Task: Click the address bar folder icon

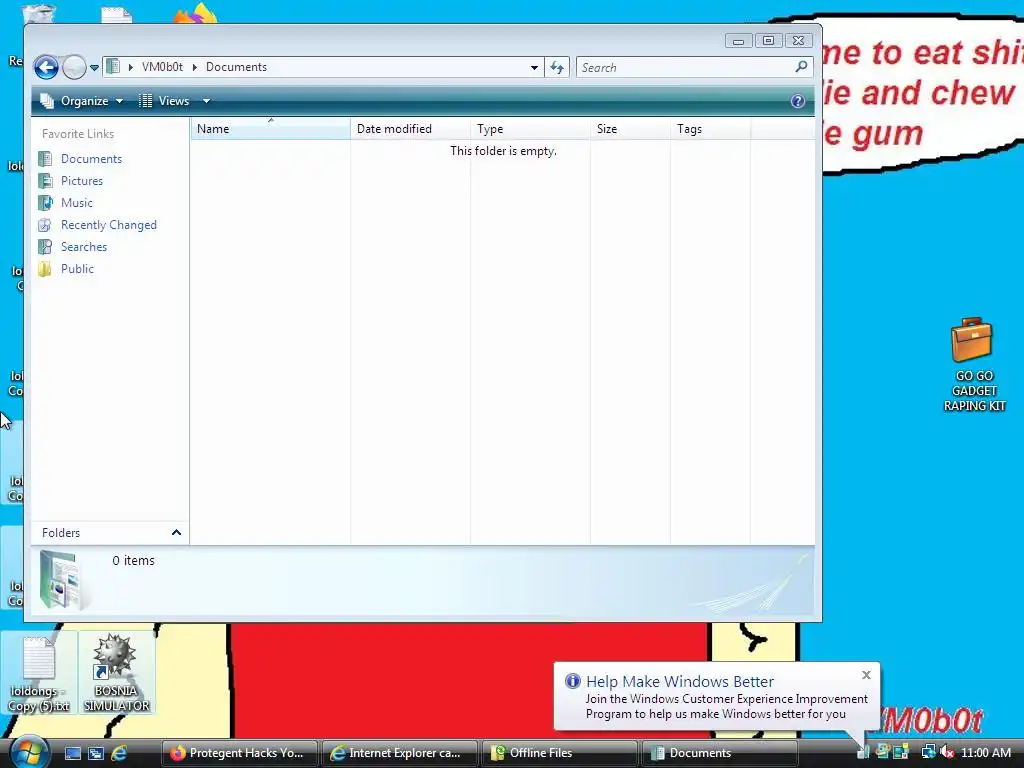Action: point(113,67)
